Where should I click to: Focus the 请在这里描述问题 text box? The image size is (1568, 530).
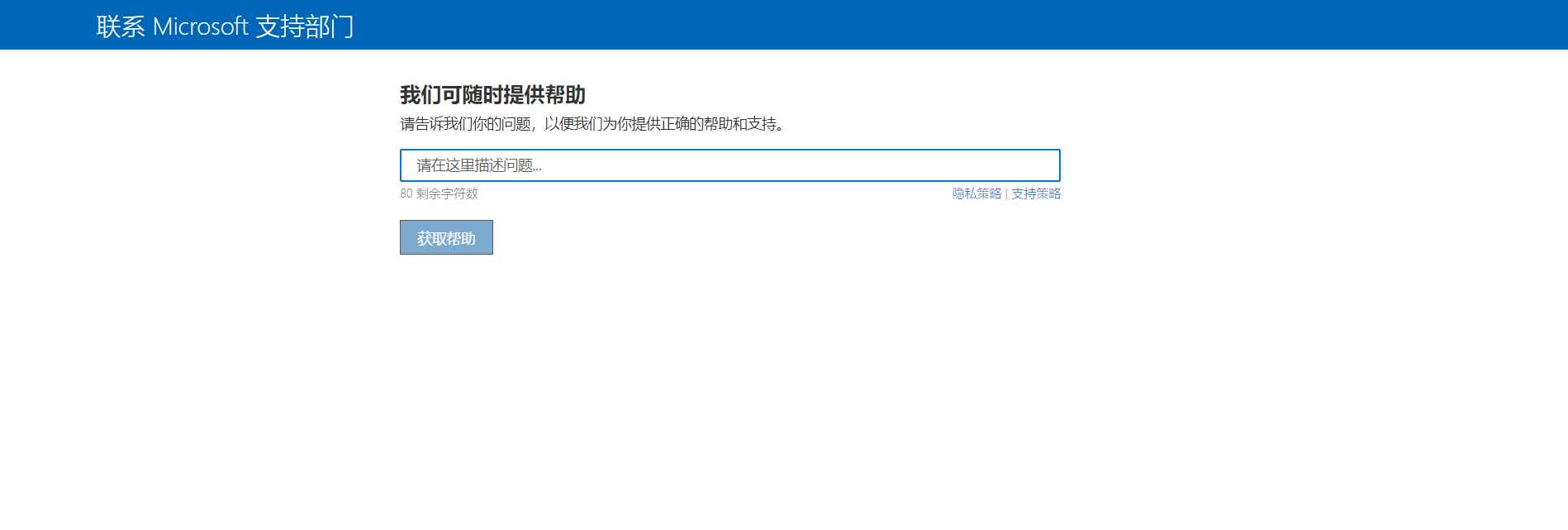tap(729, 165)
